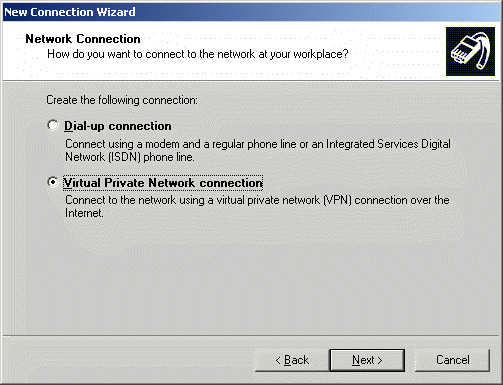Click the network cable plug icon in header
This screenshot has width=503, height=385.
pyautogui.click(x=470, y=51)
